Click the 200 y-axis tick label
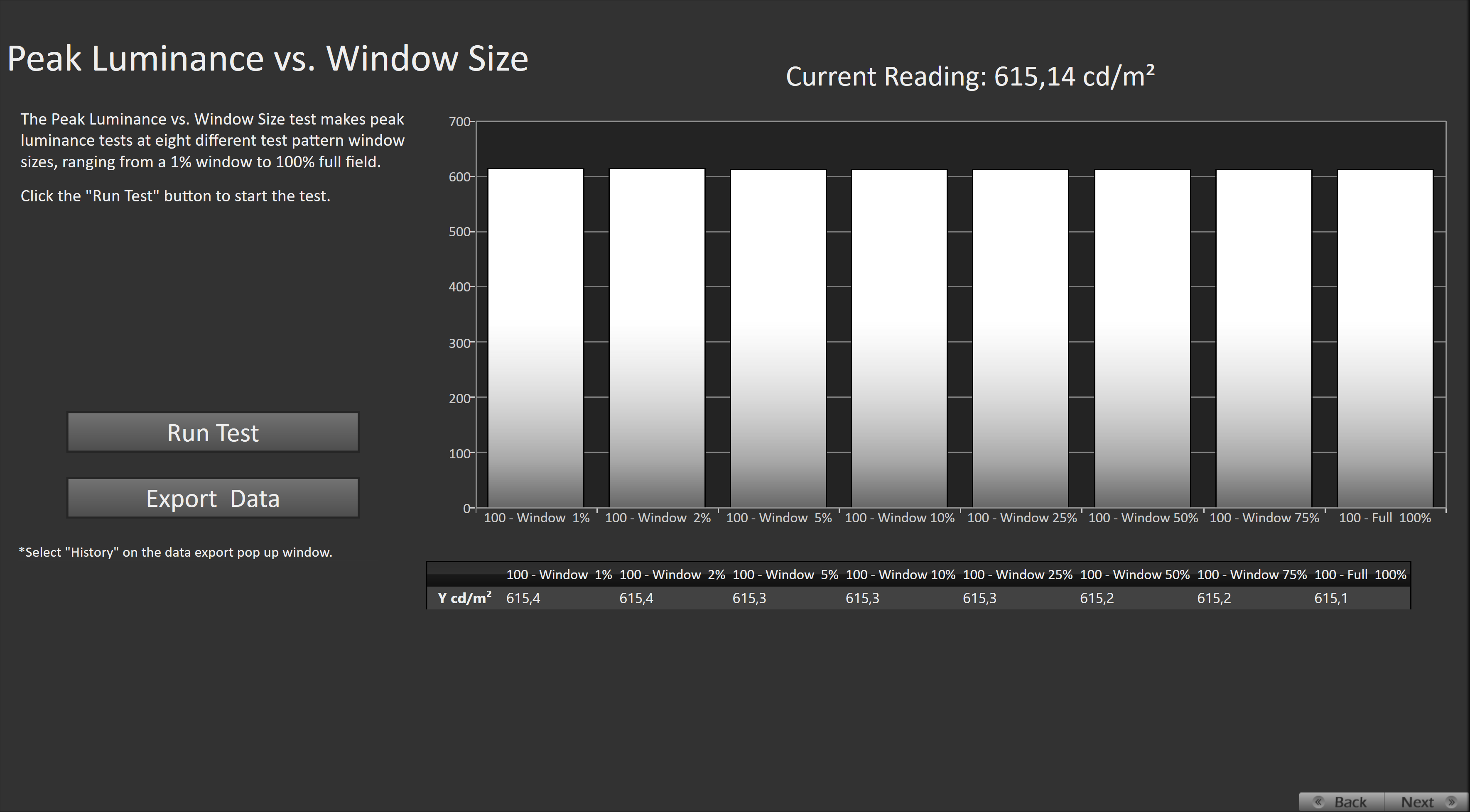The width and height of the screenshot is (1470, 812). pos(459,399)
